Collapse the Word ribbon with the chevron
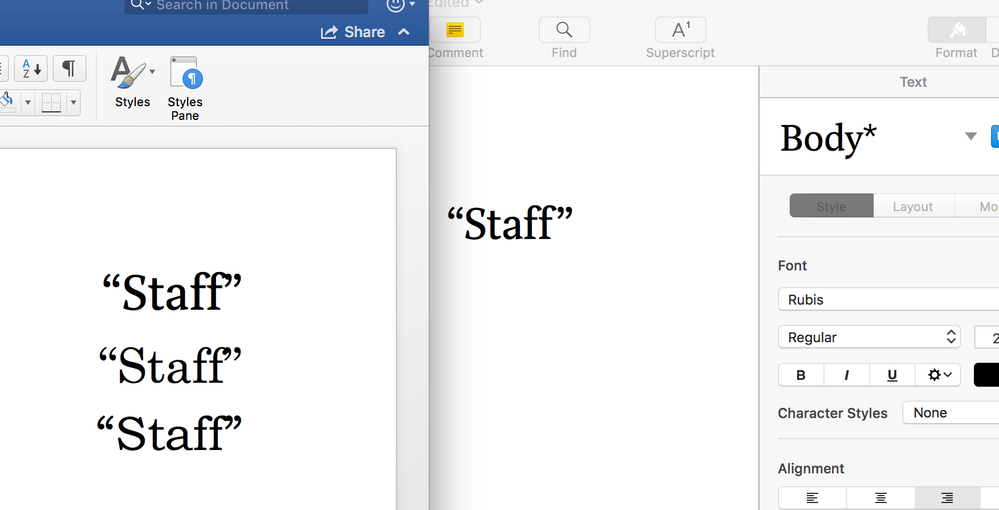This screenshot has height=510, width=999. [x=403, y=32]
